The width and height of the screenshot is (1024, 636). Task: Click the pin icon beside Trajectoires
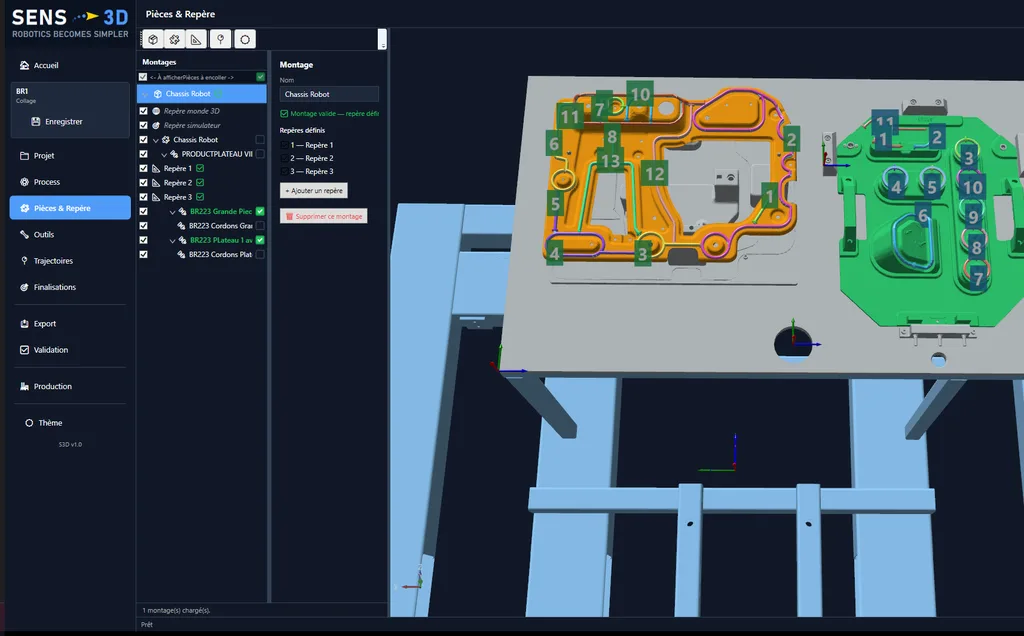point(25,261)
